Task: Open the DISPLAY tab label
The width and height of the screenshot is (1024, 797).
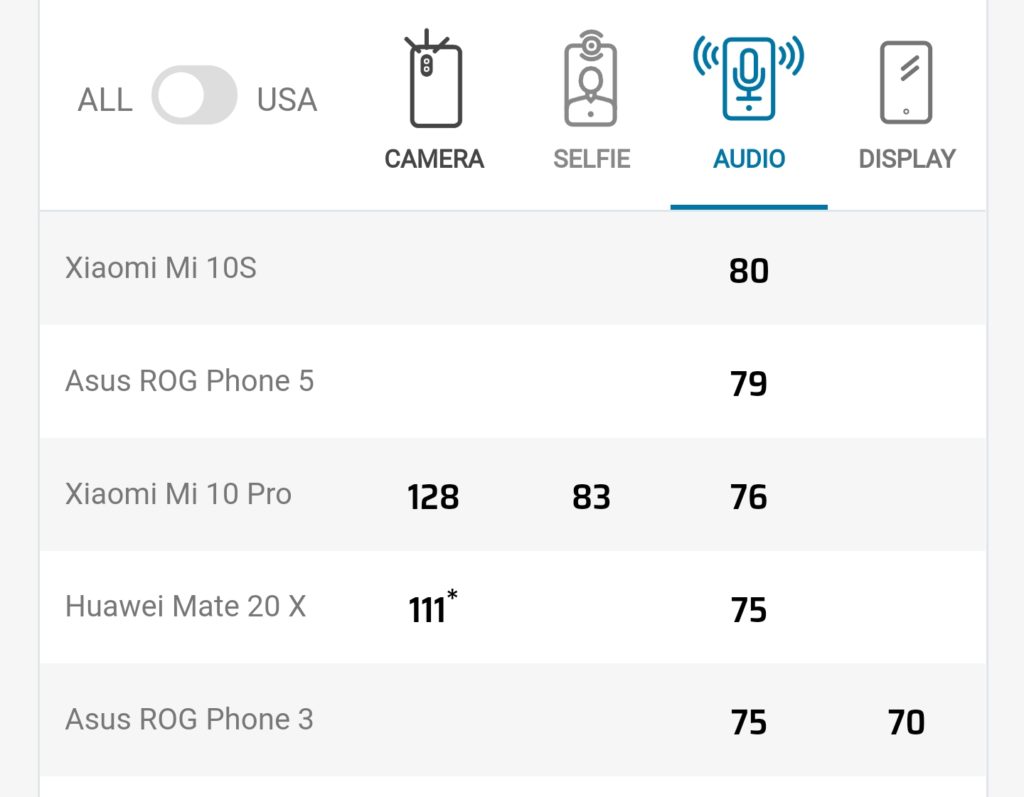Action: point(907,159)
